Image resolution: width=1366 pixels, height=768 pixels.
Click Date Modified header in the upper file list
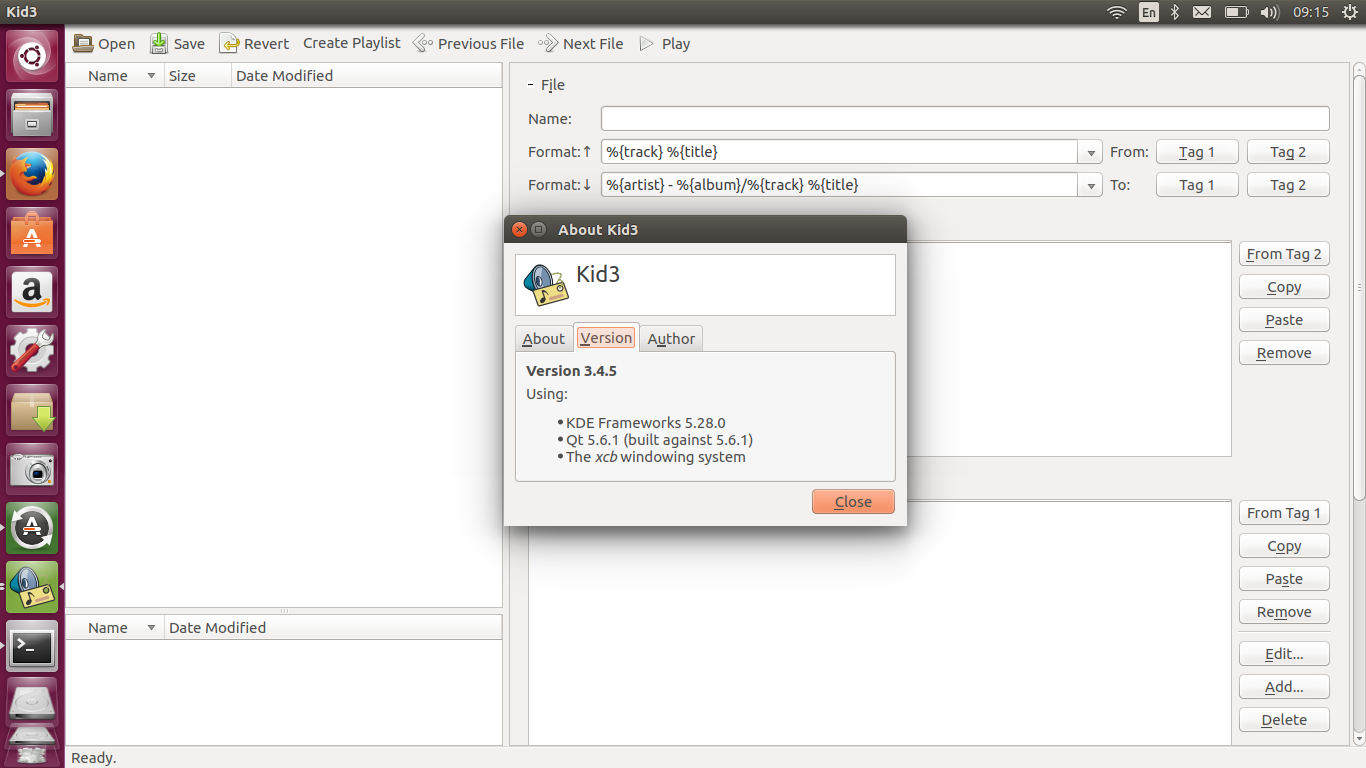coord(366,76)
